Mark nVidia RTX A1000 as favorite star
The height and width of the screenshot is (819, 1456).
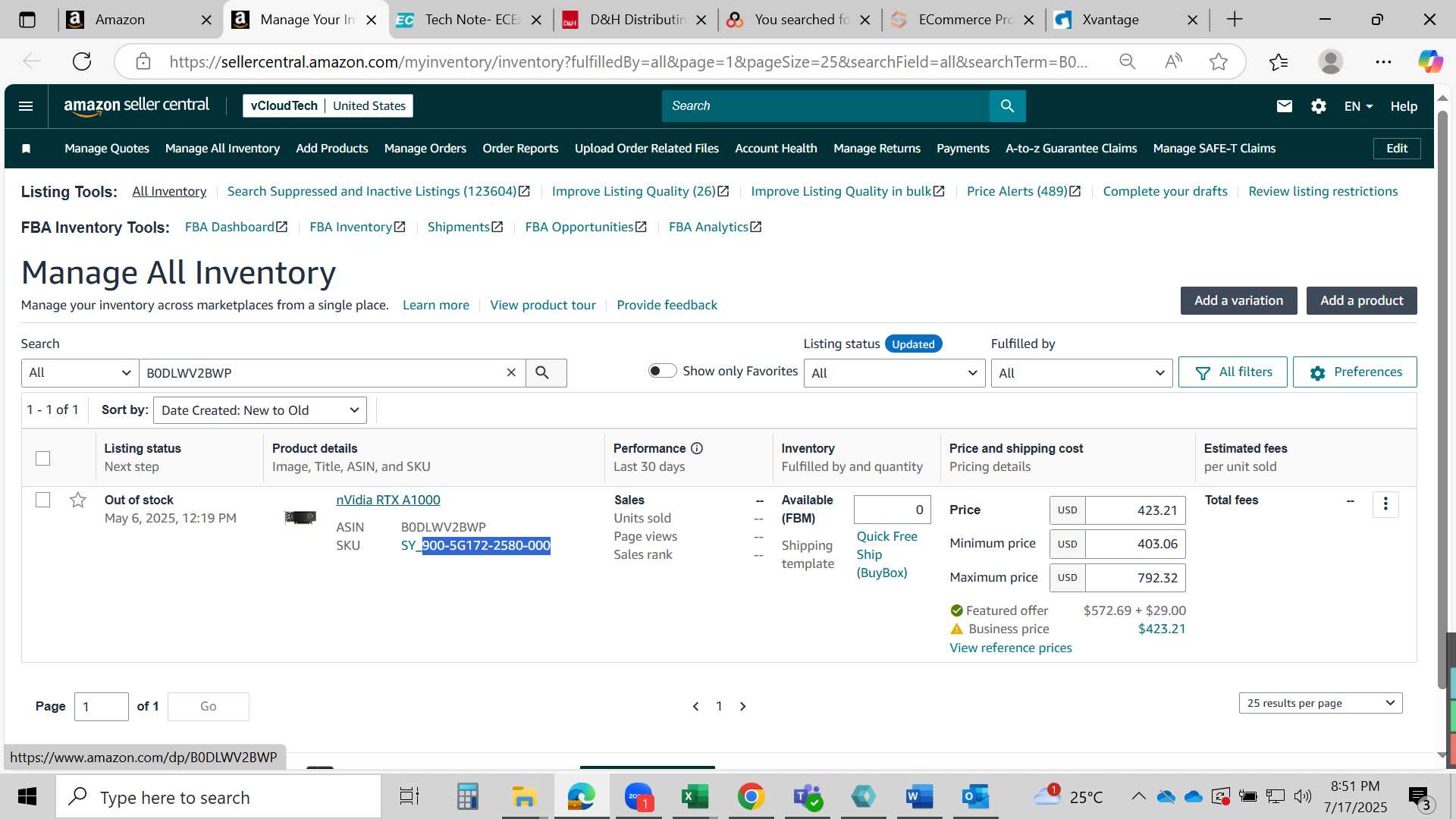[x=77, y=500]
